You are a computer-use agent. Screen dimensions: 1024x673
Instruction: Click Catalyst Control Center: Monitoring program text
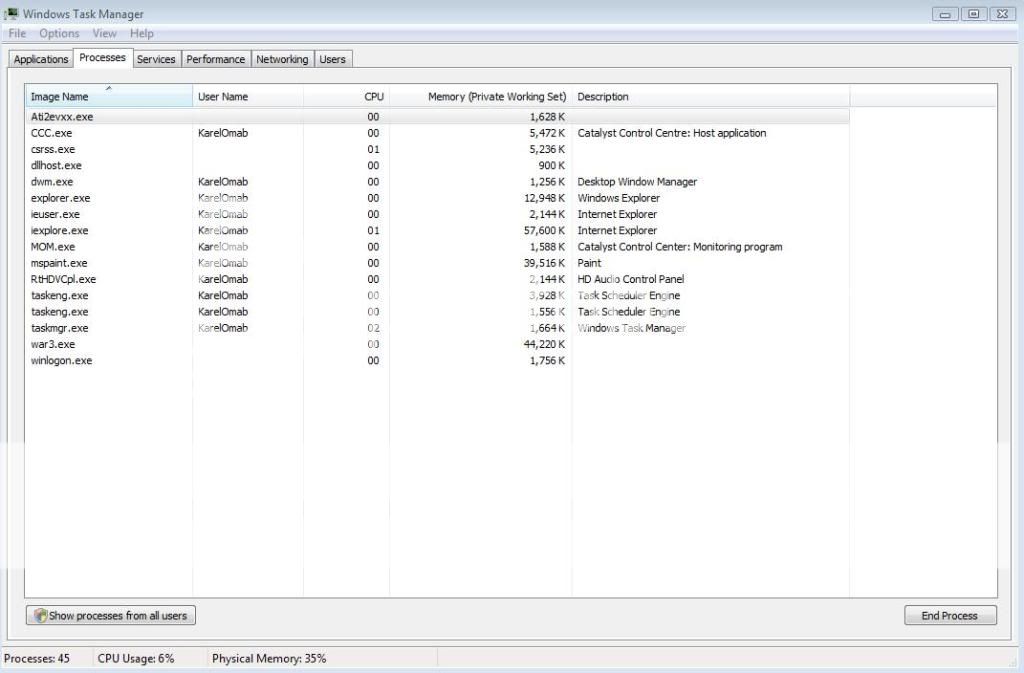pos(680,247)
